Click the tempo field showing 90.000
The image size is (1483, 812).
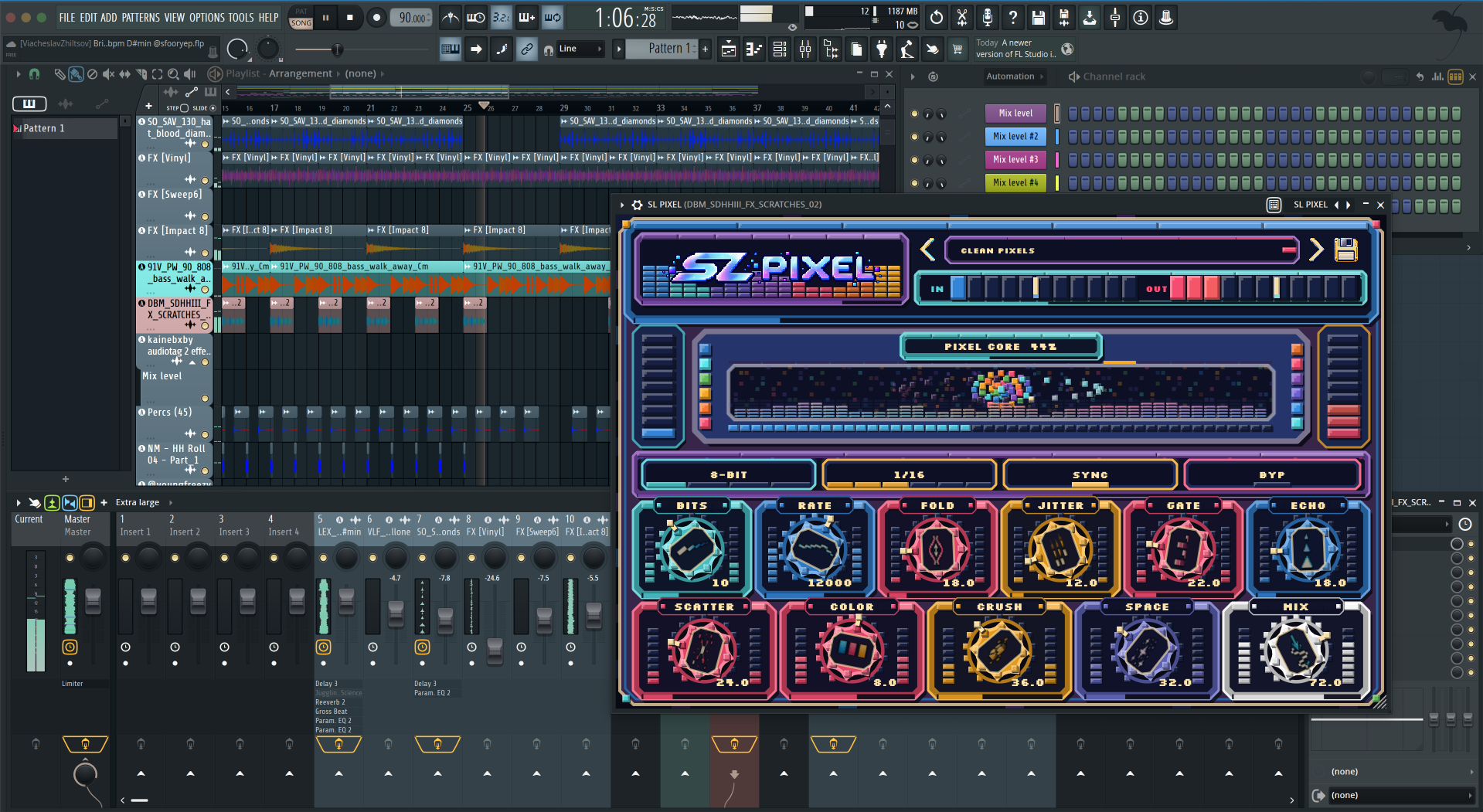412,17
